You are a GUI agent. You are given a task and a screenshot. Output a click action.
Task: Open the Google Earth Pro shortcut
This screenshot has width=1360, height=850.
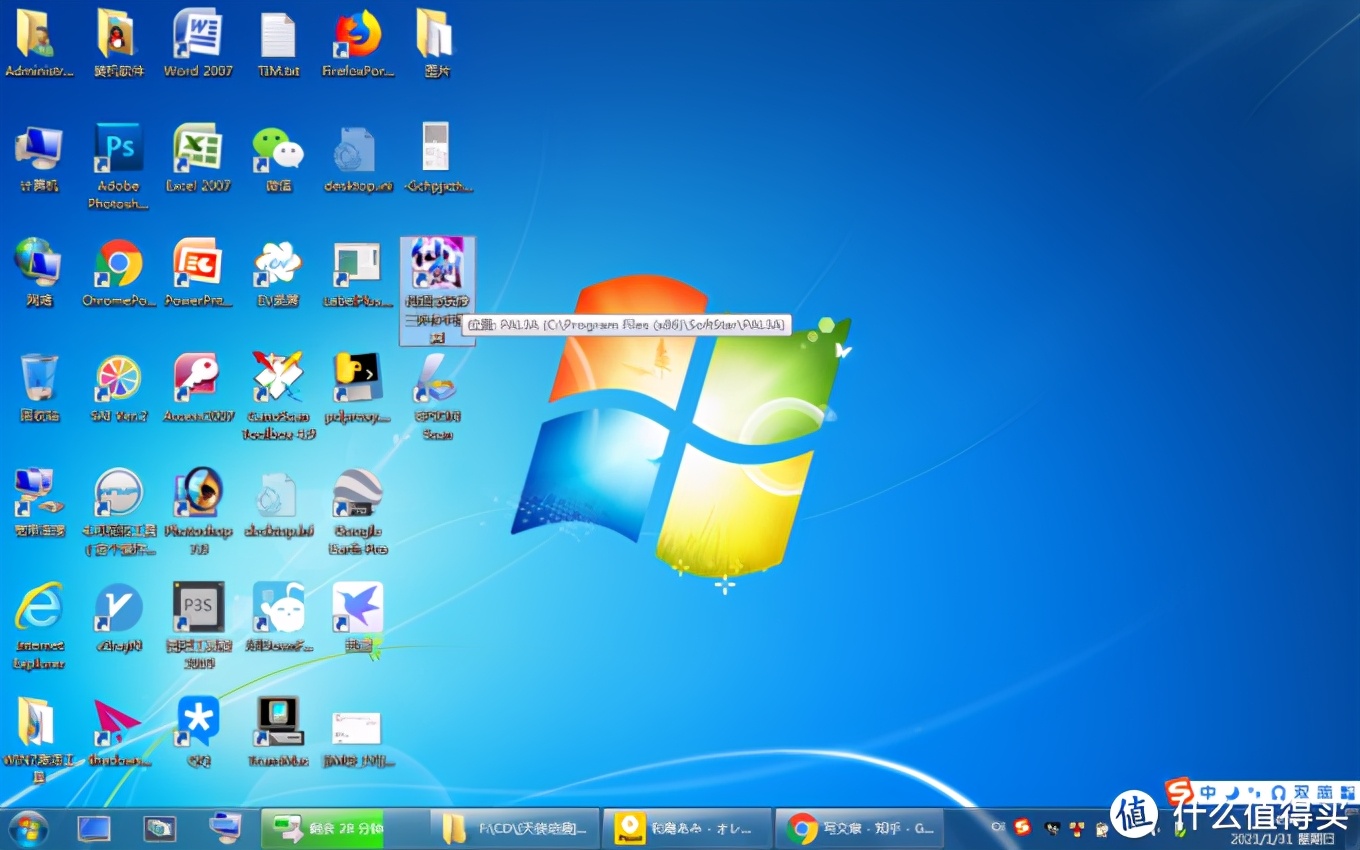click(358, 496)
